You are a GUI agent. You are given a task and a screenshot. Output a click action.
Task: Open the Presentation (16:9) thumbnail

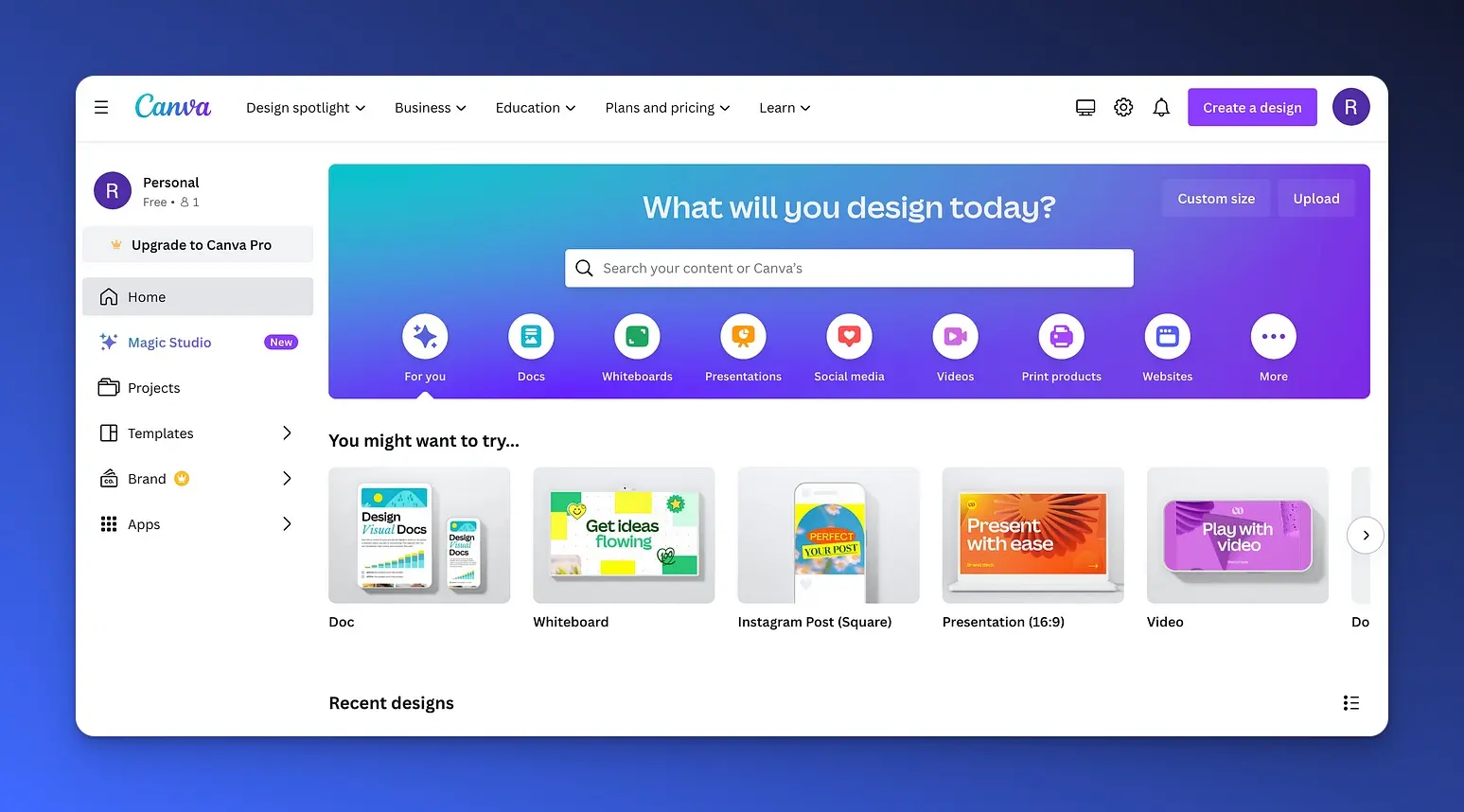pyautogui.click(x=1032, y=536)
